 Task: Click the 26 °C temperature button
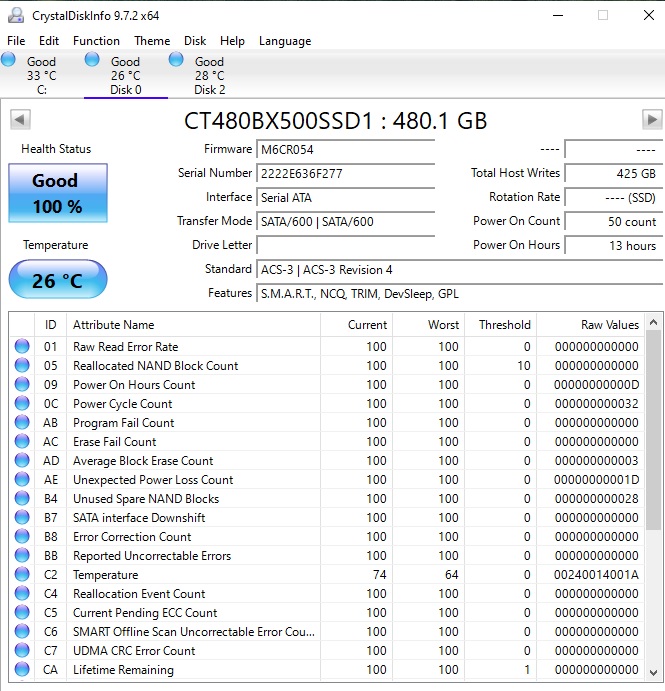click(x=57, y=280)
